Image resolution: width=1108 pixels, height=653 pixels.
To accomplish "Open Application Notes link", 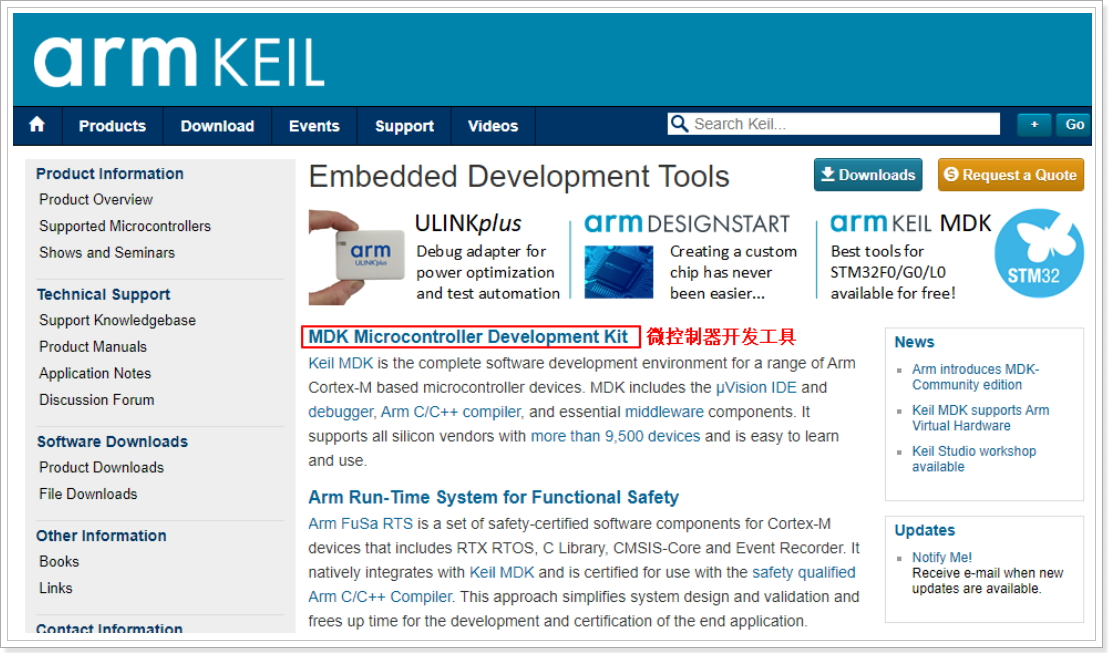I will 95,373.
